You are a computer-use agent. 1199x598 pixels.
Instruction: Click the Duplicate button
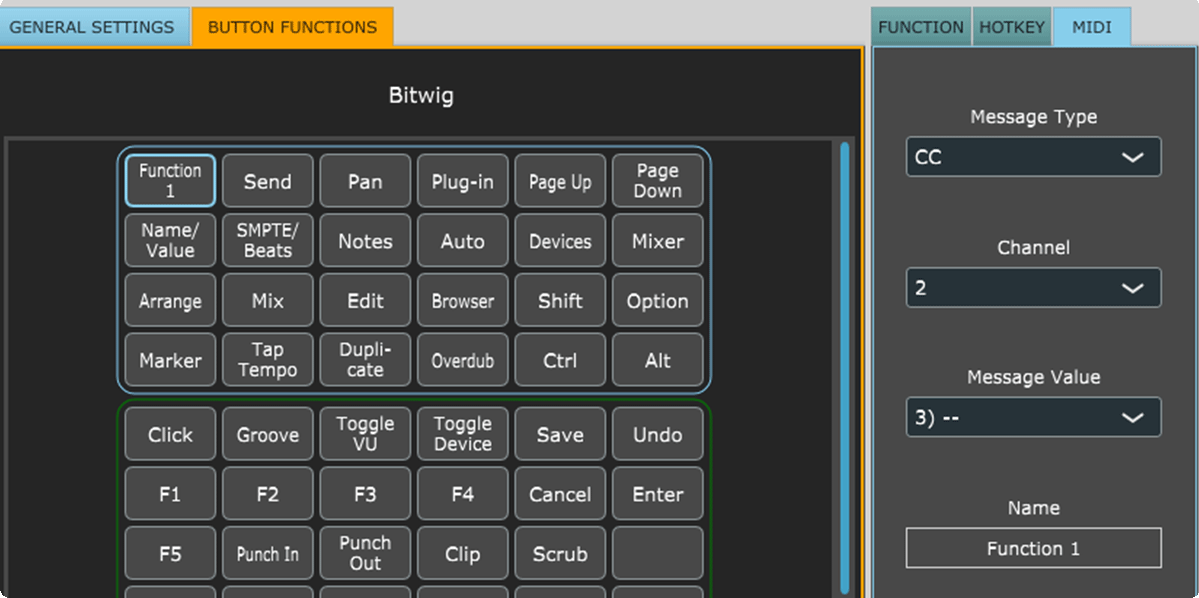365,359
